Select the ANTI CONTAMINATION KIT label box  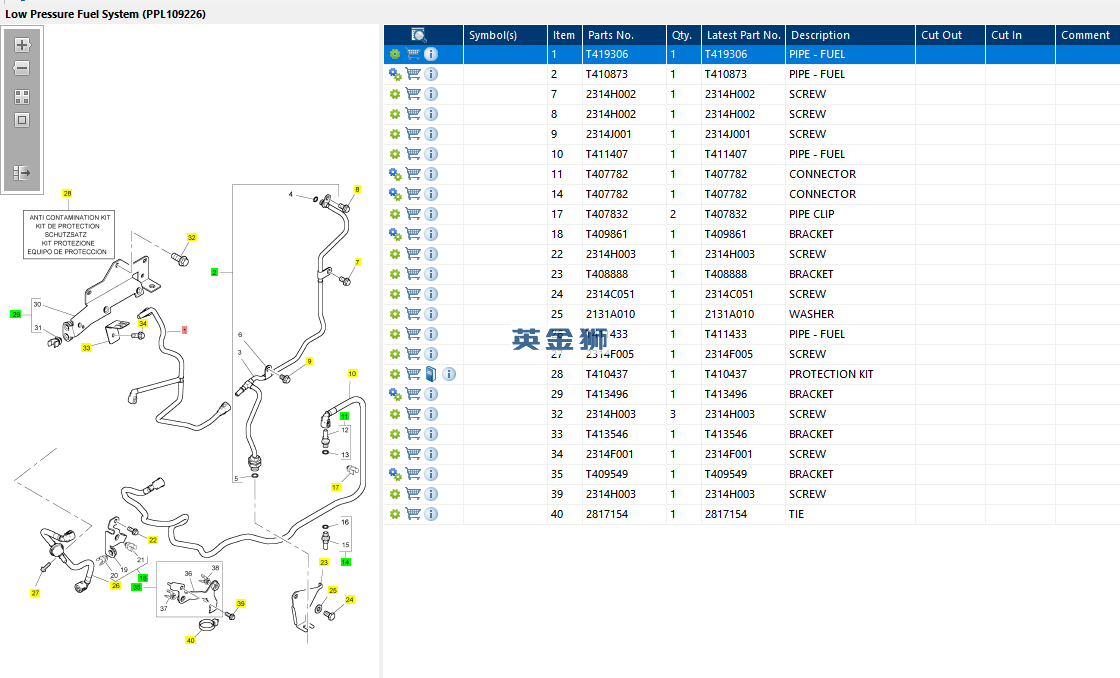tap(69, 234)
